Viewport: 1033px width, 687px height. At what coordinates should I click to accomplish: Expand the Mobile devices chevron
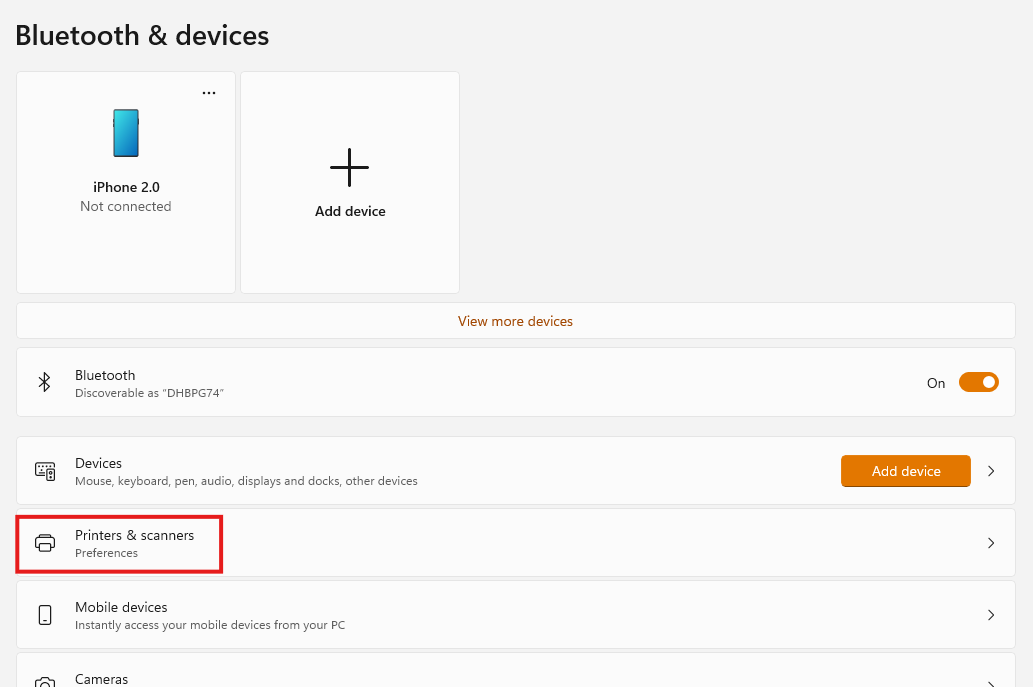(991, 615)
